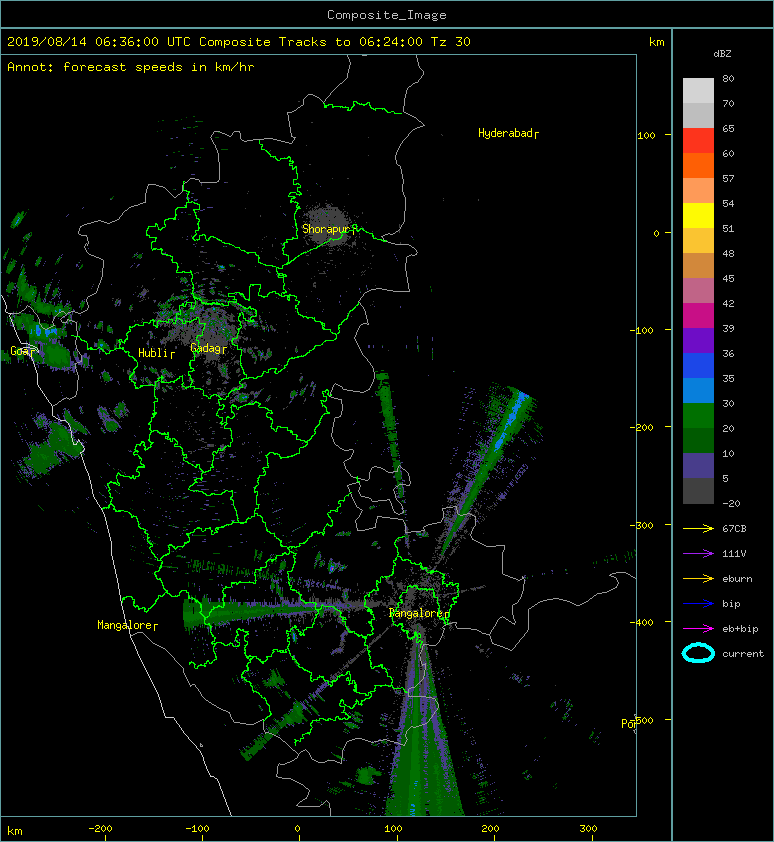Viewport: 774px width, 842px height.
Task: Click the -400 tick label on vertical axis
Action: [x=643, y=623]
